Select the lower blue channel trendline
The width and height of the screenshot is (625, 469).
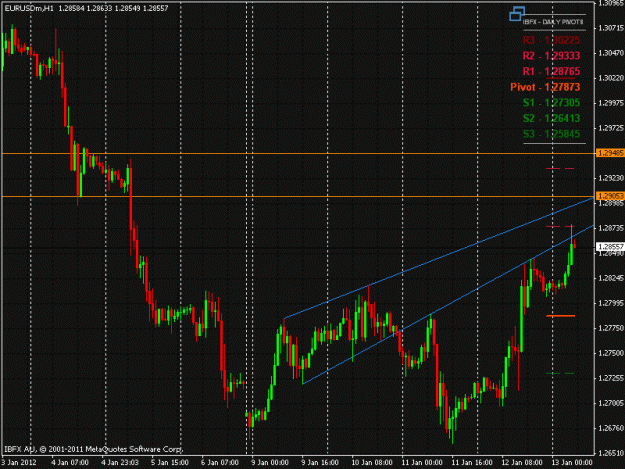448,304
